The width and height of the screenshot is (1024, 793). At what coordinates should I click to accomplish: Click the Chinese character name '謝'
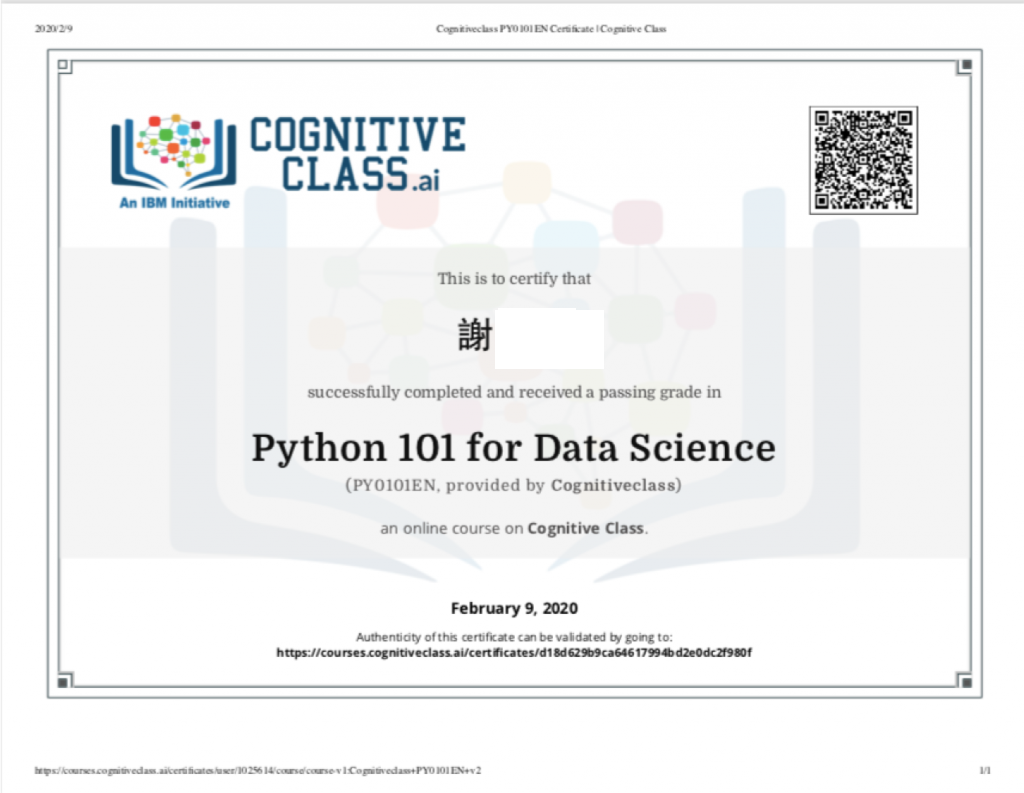pyautogui.click(x=475, y=336)
